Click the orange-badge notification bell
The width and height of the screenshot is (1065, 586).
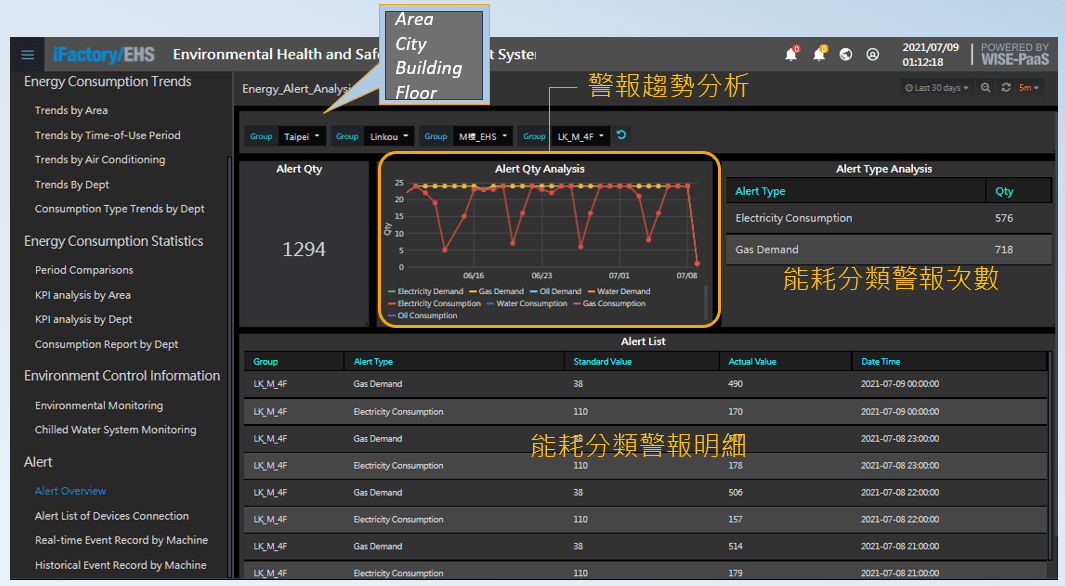pos(819,54)
